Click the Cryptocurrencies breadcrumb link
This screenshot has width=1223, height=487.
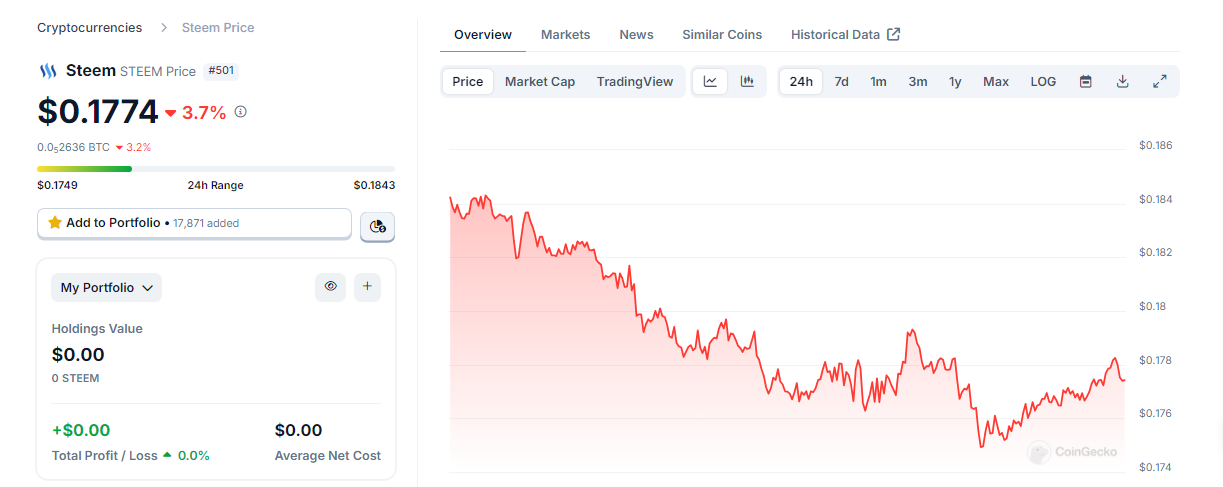90,28
